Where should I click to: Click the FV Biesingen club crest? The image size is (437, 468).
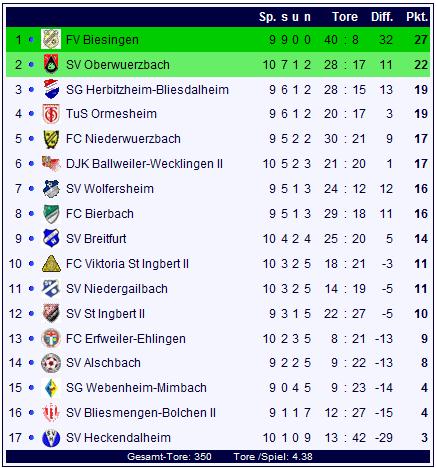51,39
